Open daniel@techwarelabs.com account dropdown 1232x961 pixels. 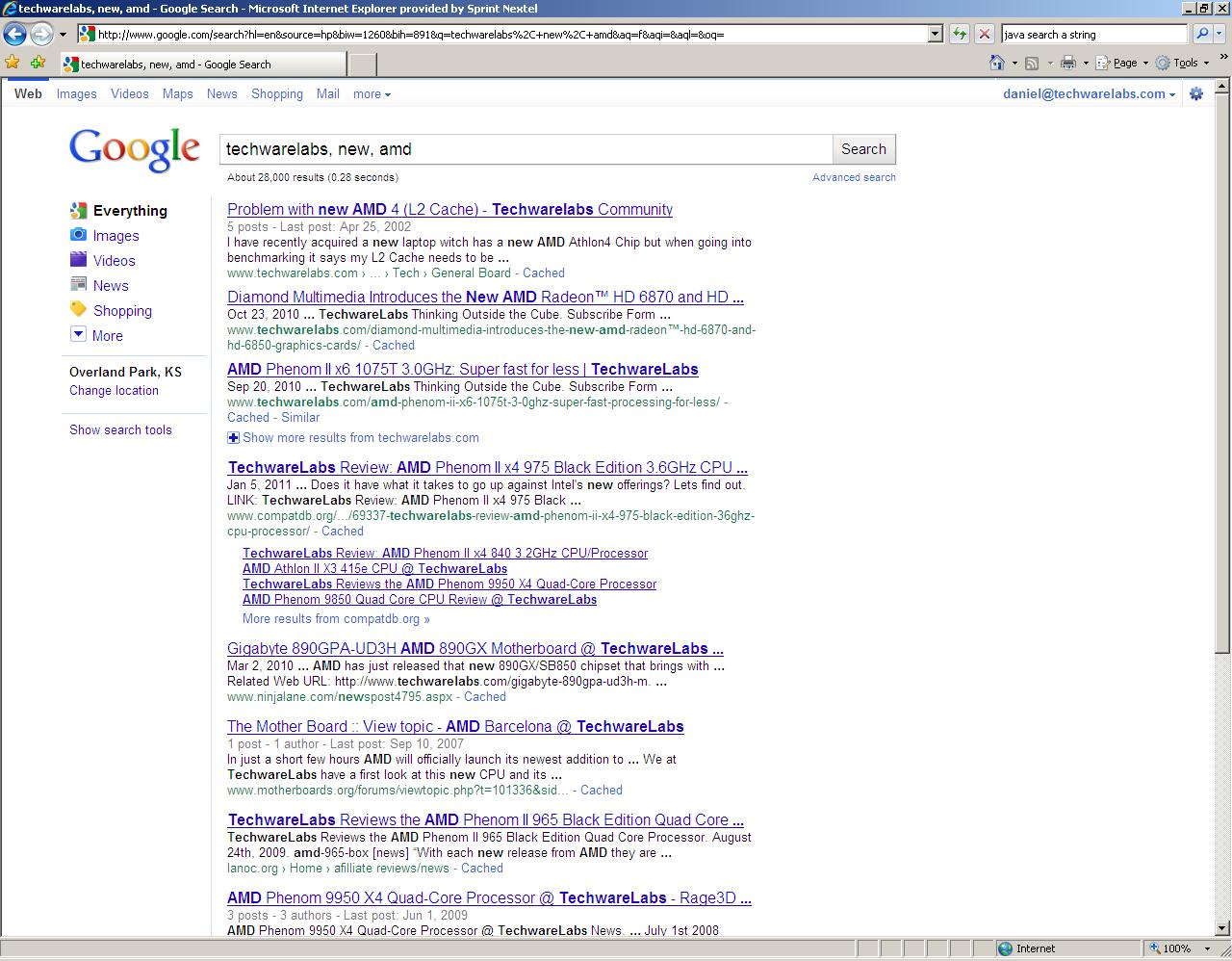pos(1089,93)
